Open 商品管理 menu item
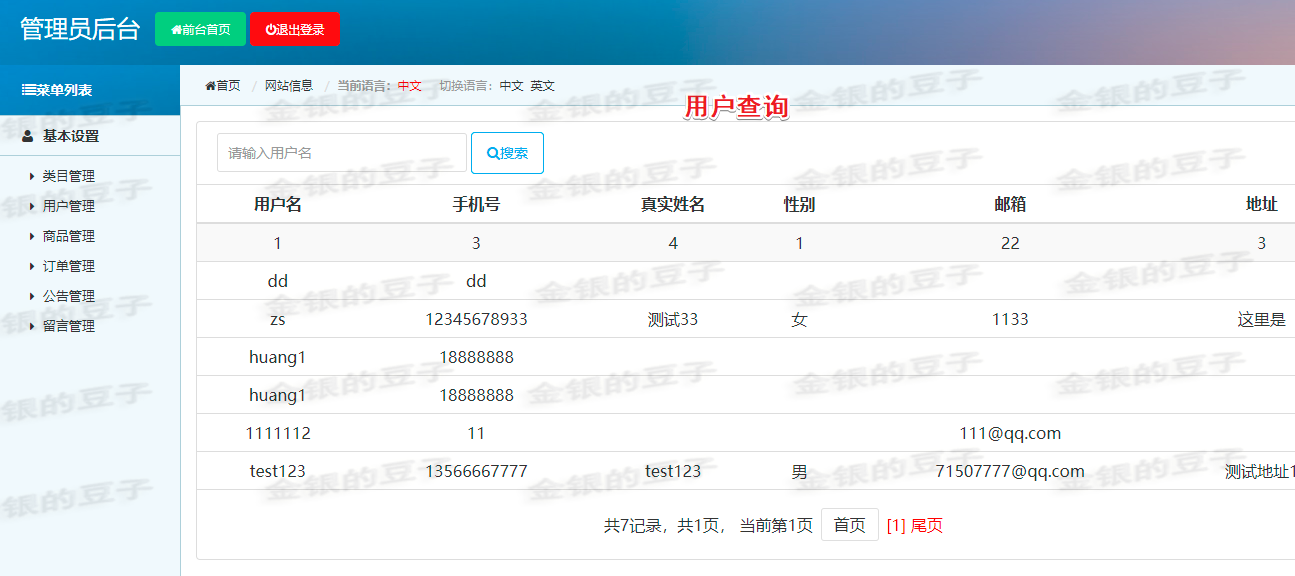Image resolution: width=1295 pixels, height=576 pixels. point(69,236)
